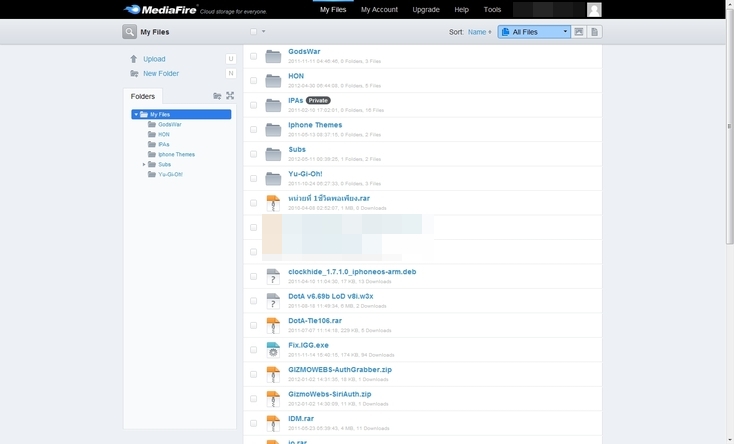
Task: Check the IPAs folder checkbox
Action: click(x=253, y=105)
